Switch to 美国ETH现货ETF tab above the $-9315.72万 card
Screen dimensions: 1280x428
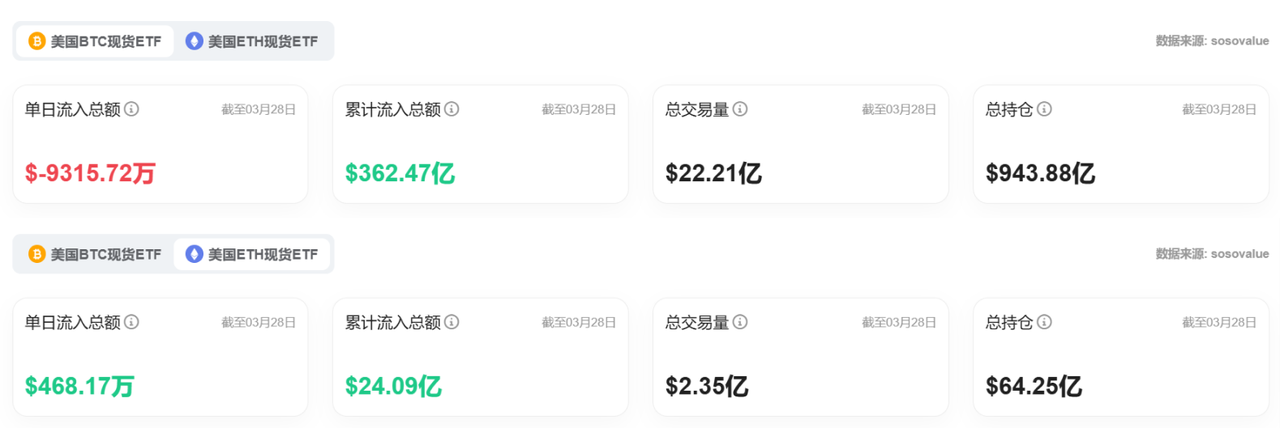(x=253, y=41)
